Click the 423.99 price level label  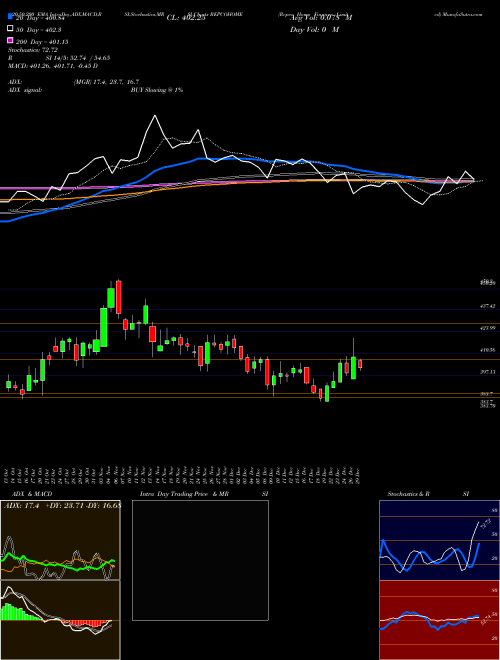[487, 328]
